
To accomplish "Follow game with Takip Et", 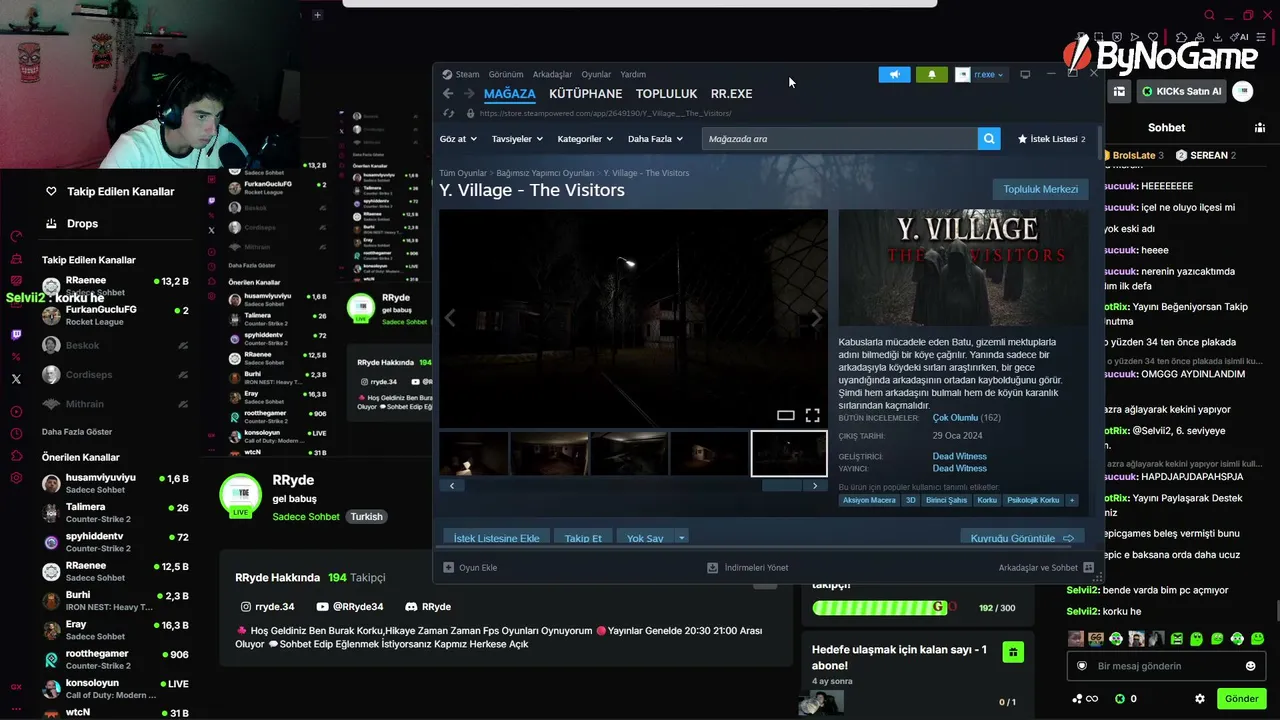I will (583, 538).
